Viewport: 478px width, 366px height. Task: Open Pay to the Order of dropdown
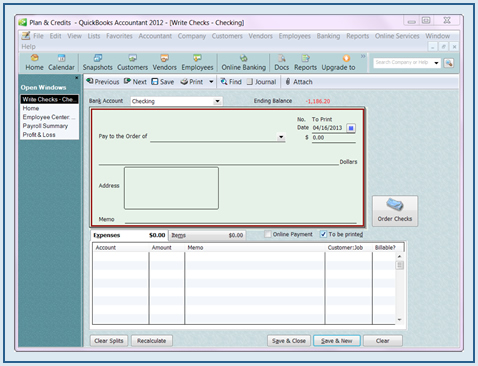tap(281, 137)
